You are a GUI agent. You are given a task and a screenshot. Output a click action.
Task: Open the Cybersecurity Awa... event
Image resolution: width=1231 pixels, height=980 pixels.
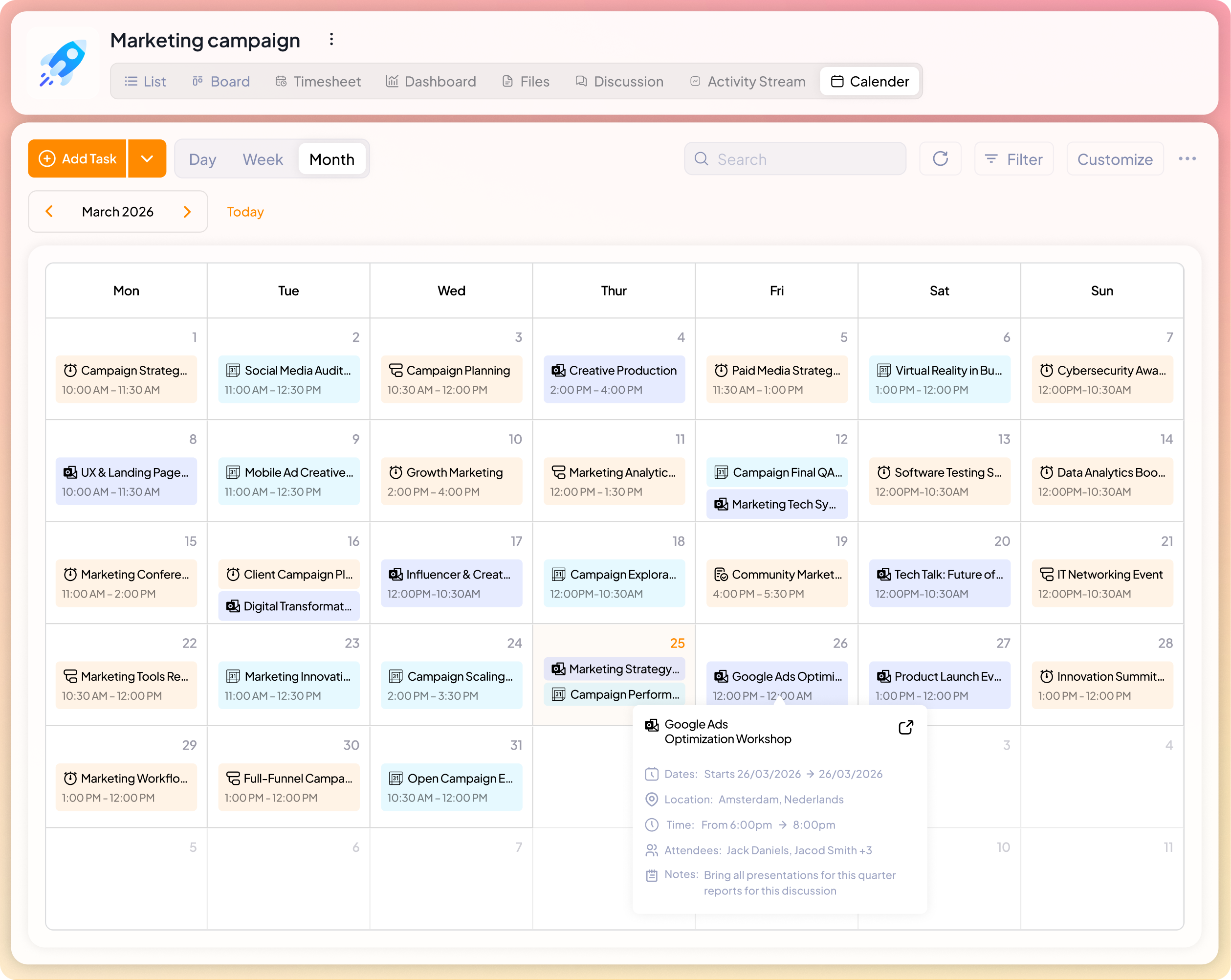coord(1102,379)
